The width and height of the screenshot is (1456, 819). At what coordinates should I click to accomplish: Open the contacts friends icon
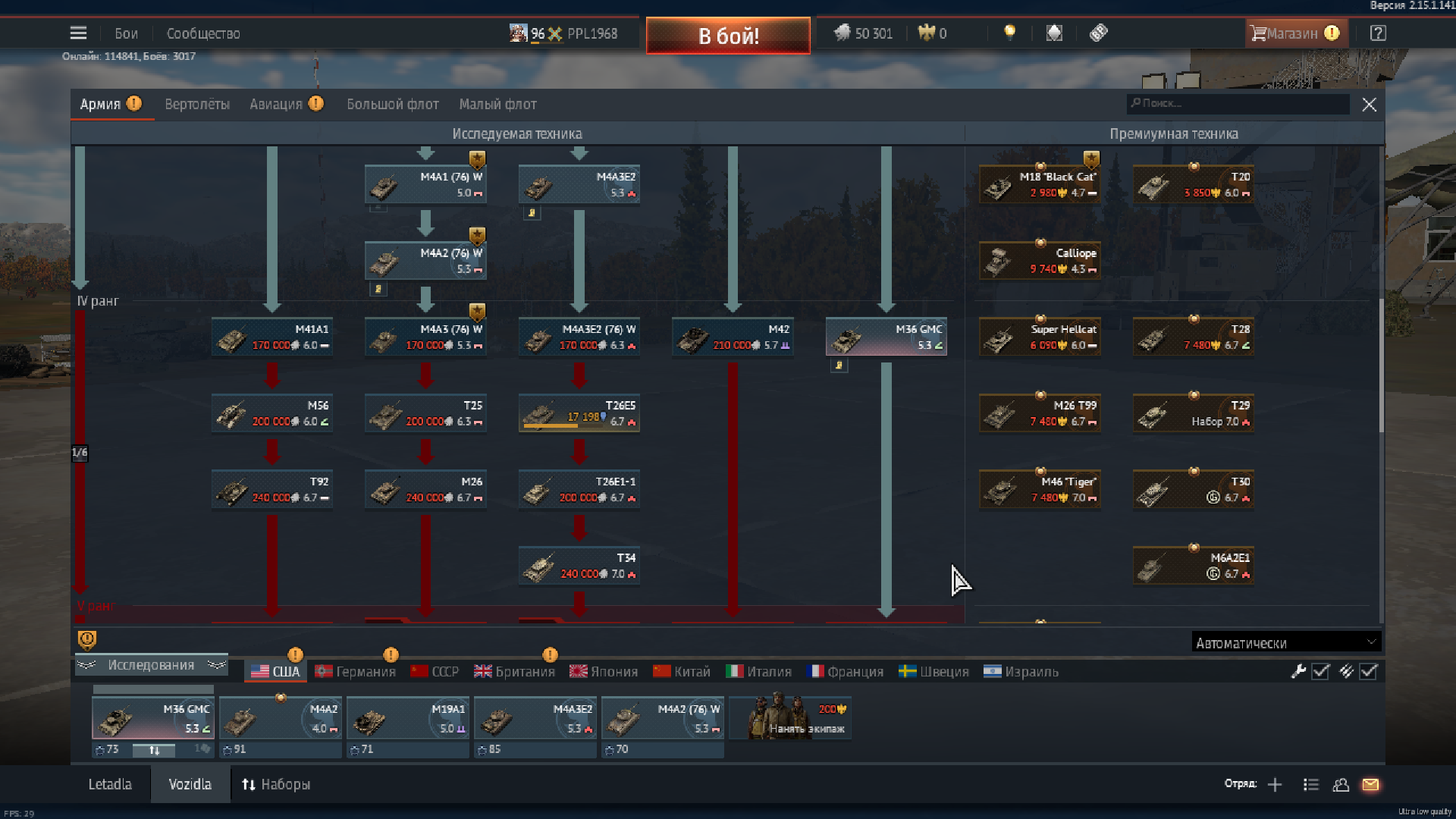1341,785
